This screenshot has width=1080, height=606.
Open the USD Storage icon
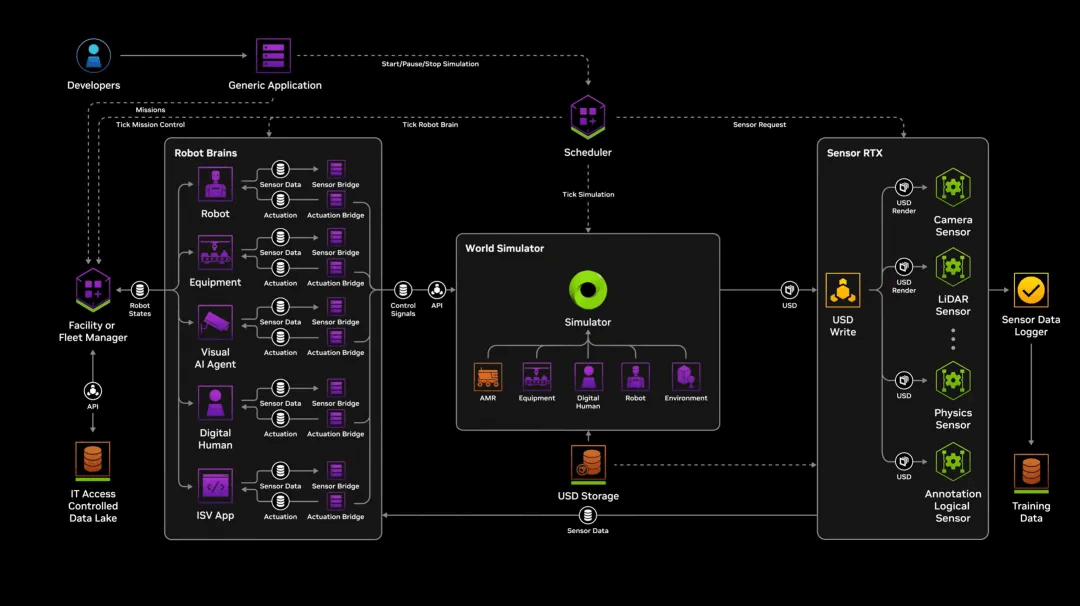coord(587,462)
